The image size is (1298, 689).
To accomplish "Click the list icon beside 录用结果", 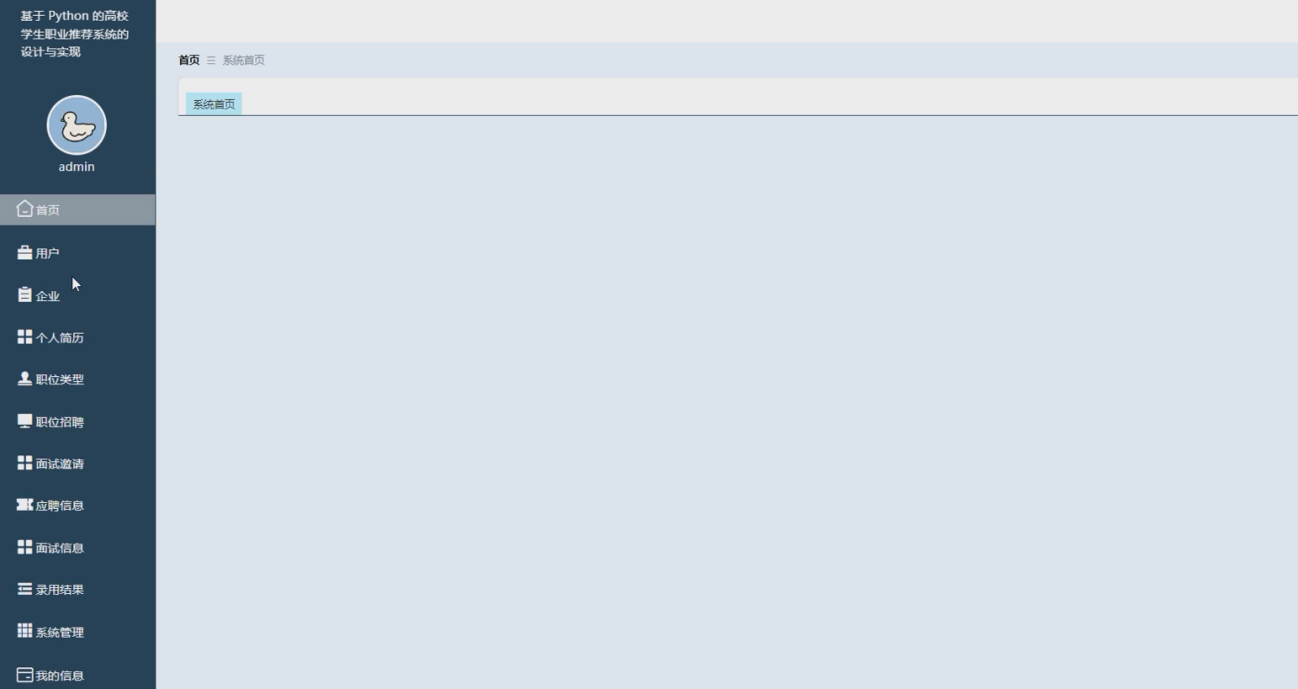I will tap(25, 589).
